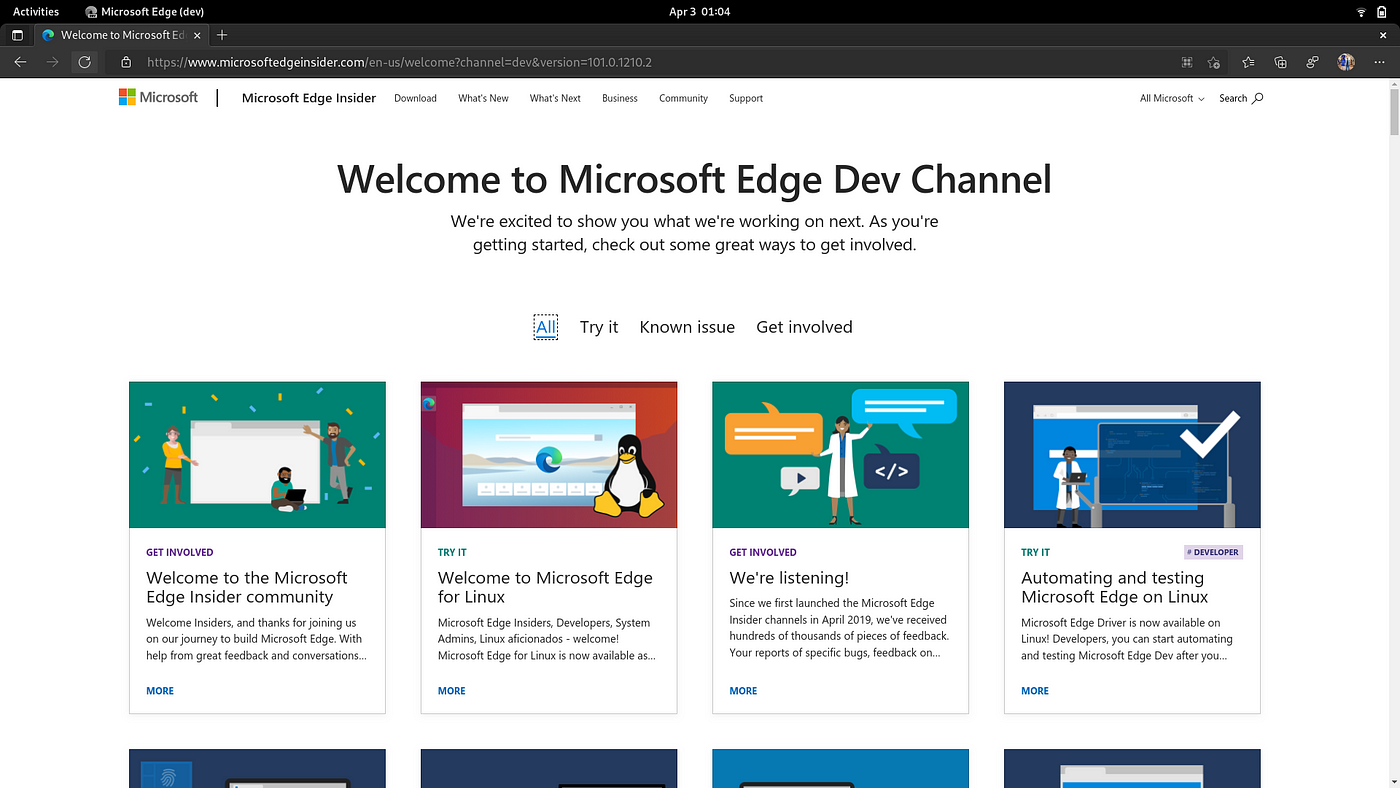1400x788 pixels.
Task: Open the Community menu item
Action: point(683,98)
